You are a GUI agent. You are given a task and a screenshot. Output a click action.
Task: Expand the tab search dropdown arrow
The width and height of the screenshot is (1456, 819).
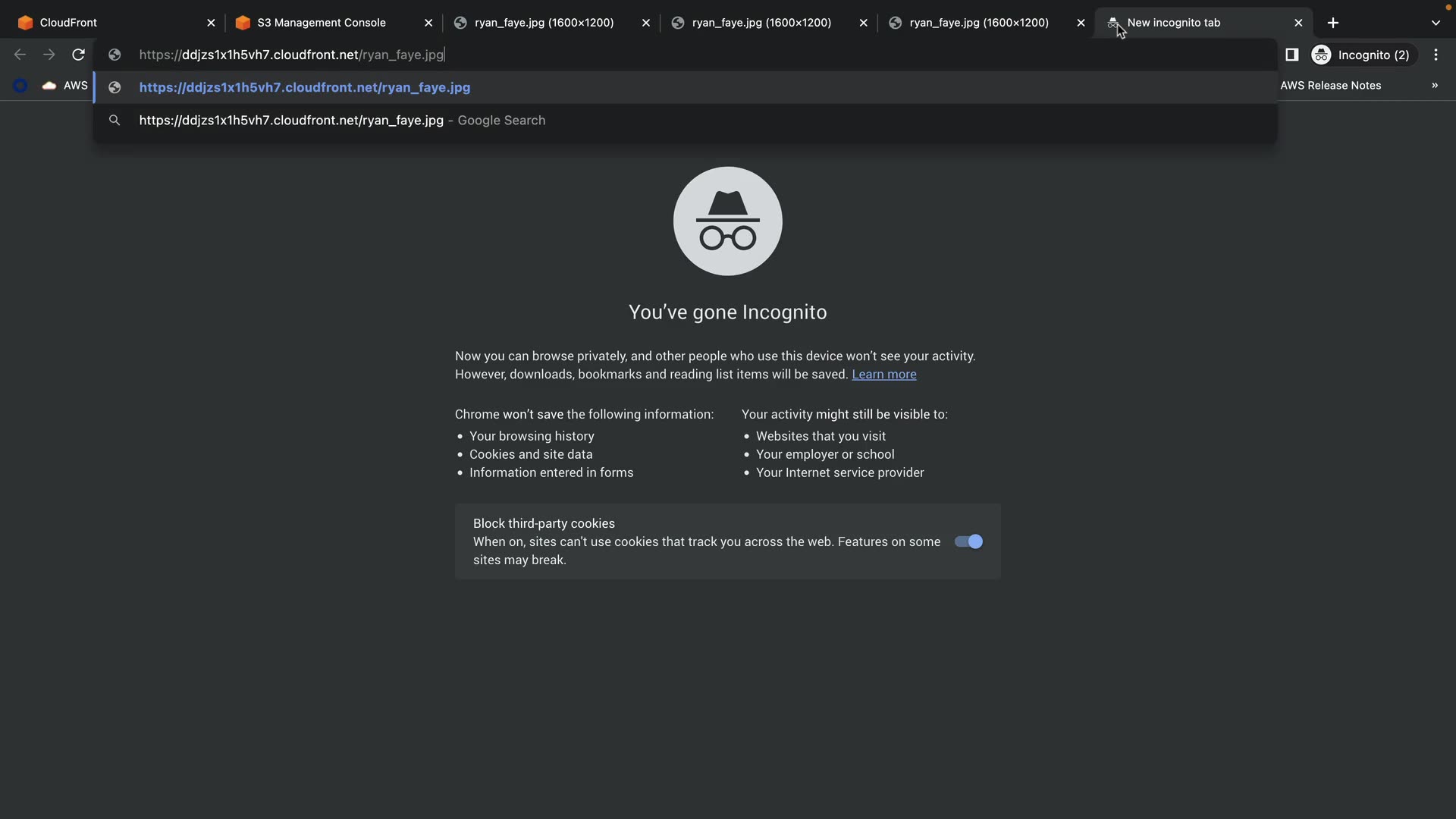click(1436, 23)
